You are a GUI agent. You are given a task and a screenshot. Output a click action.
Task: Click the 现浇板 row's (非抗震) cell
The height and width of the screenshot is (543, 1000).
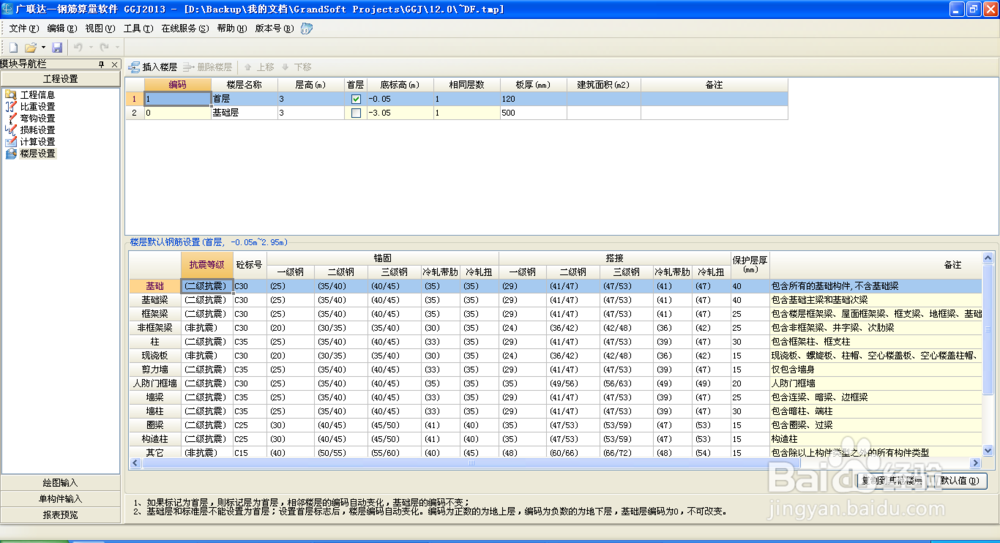click(207, 355)
